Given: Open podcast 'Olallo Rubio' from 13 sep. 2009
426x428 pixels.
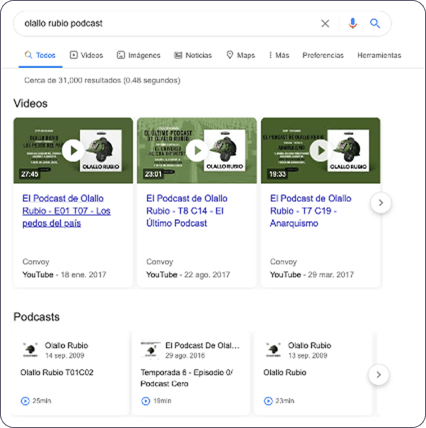Looking at the screenshot, I should click(x=285, y=372).
